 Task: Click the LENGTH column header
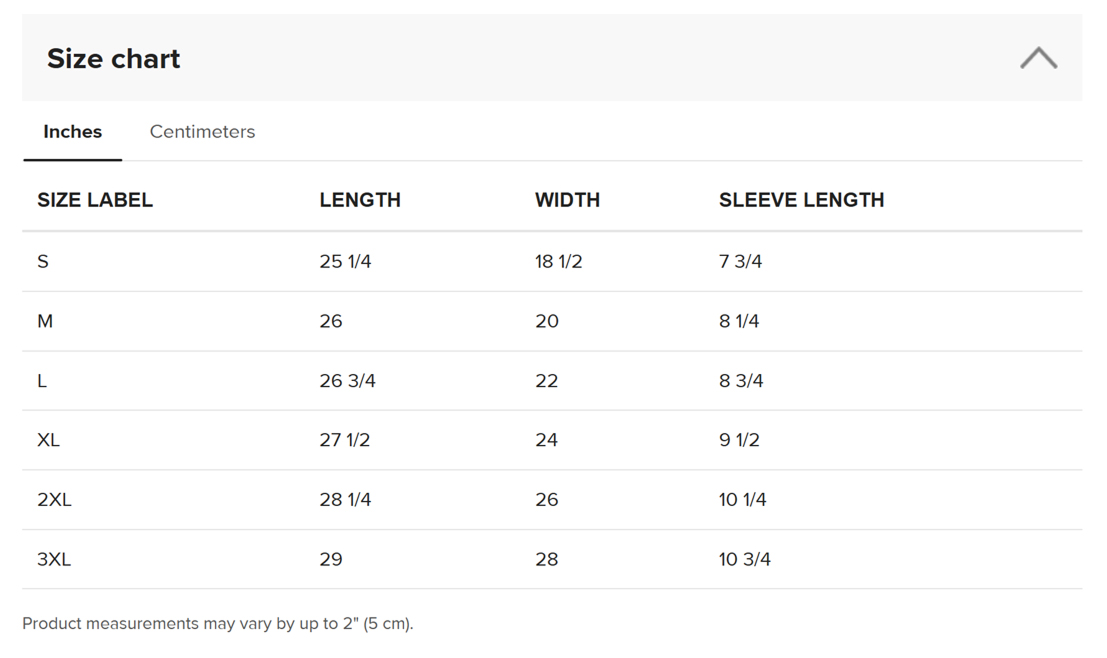point(360,200)
